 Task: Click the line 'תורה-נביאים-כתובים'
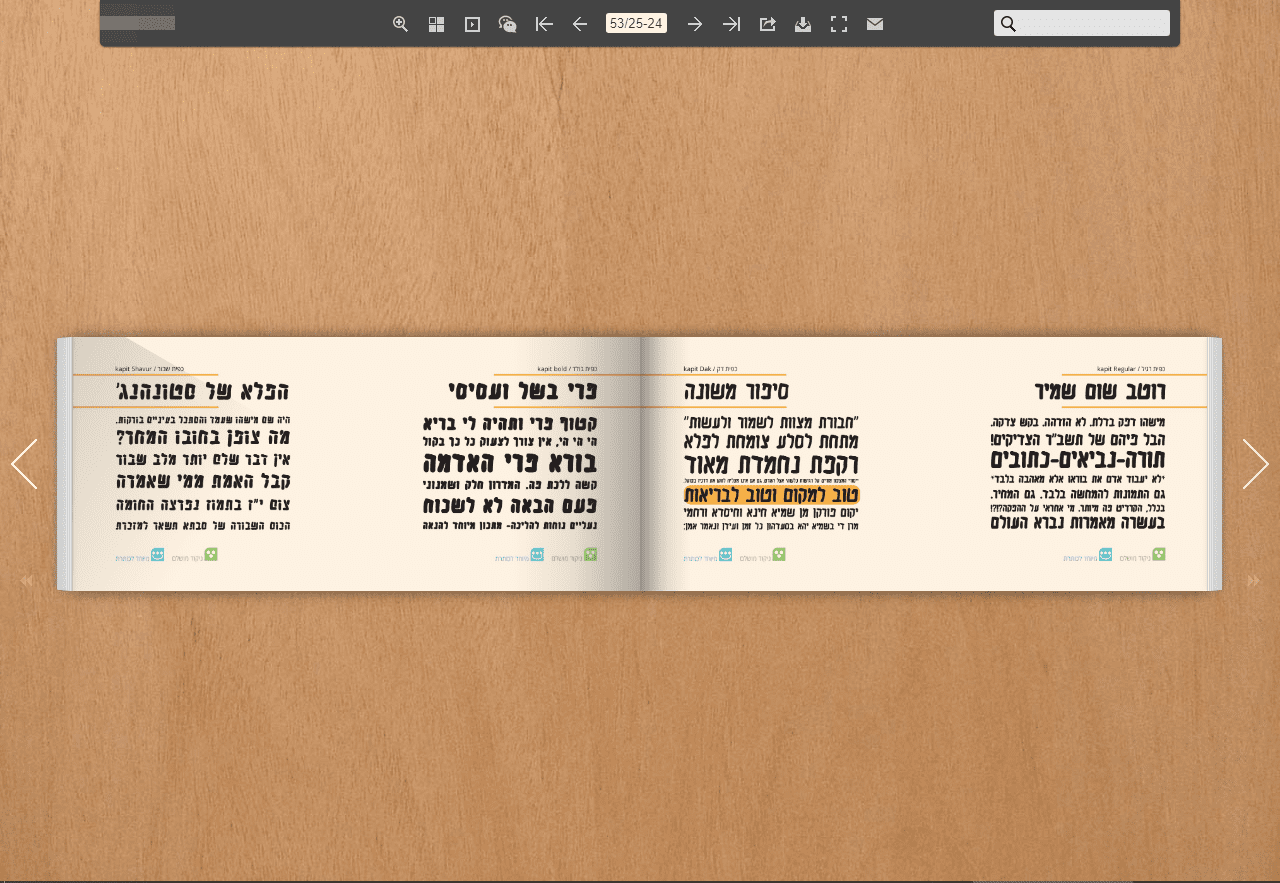[x=1078, y=460]
